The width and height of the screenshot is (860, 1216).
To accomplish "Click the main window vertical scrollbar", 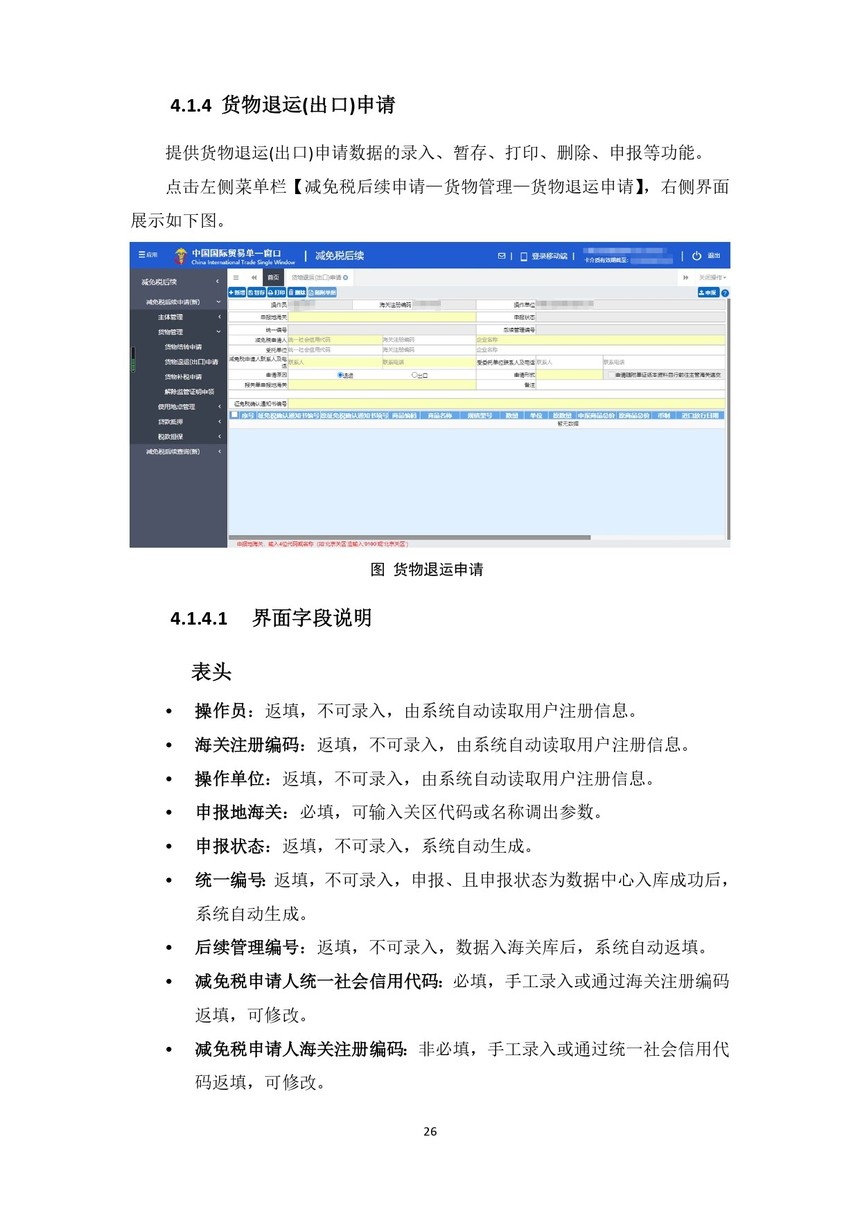I will (728, 420).
